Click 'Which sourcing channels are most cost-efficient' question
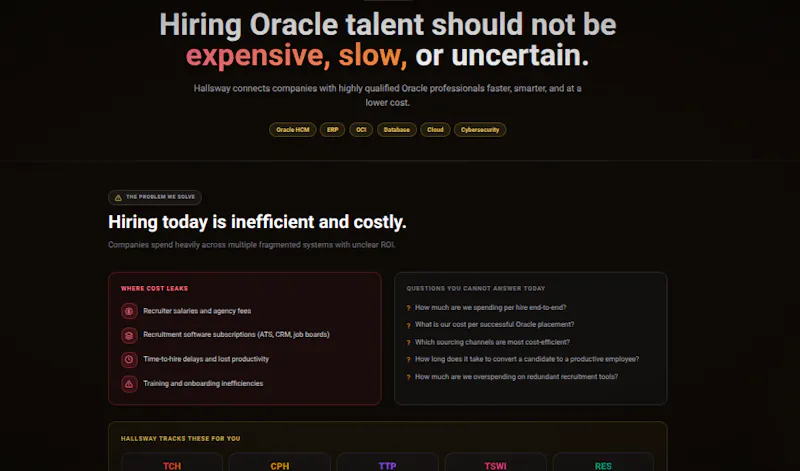Screen dimensions: 800x471 492,342
